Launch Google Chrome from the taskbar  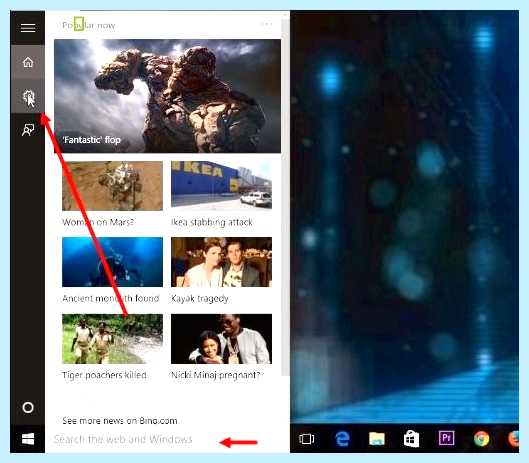tap(481, 439)
